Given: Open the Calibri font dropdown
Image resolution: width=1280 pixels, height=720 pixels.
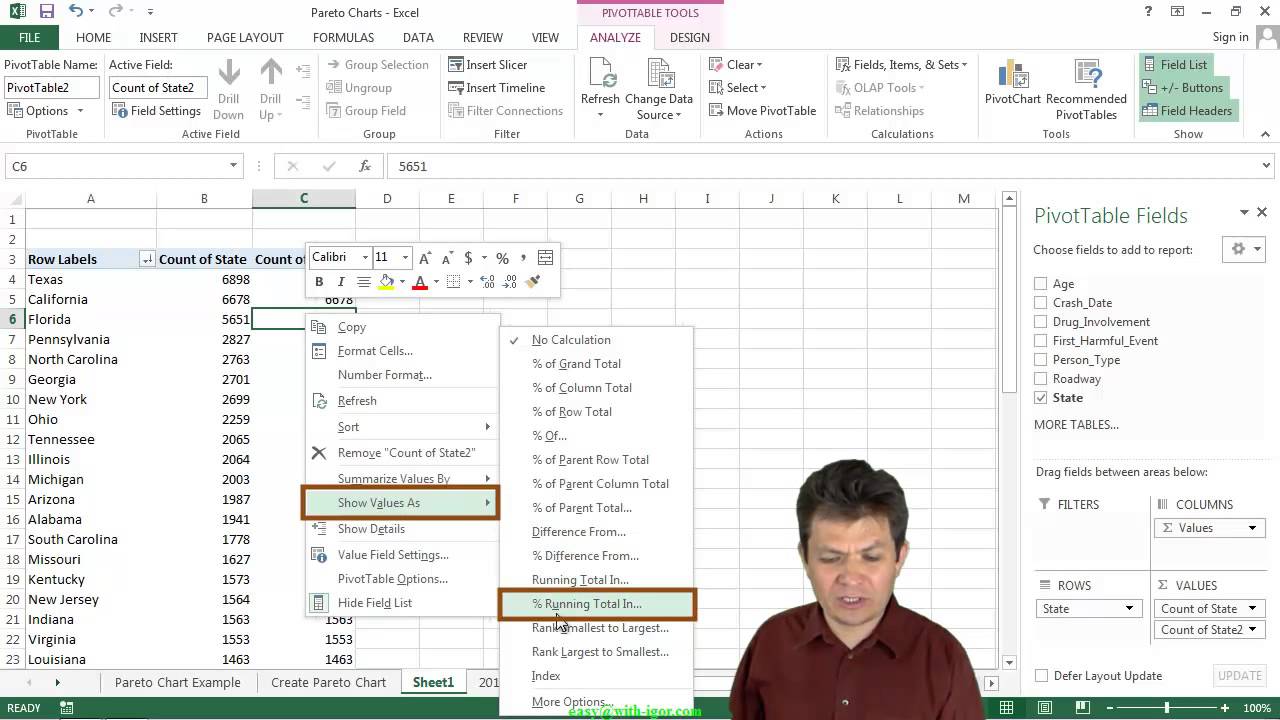Looking at the screenshot, I should point(365,258).
